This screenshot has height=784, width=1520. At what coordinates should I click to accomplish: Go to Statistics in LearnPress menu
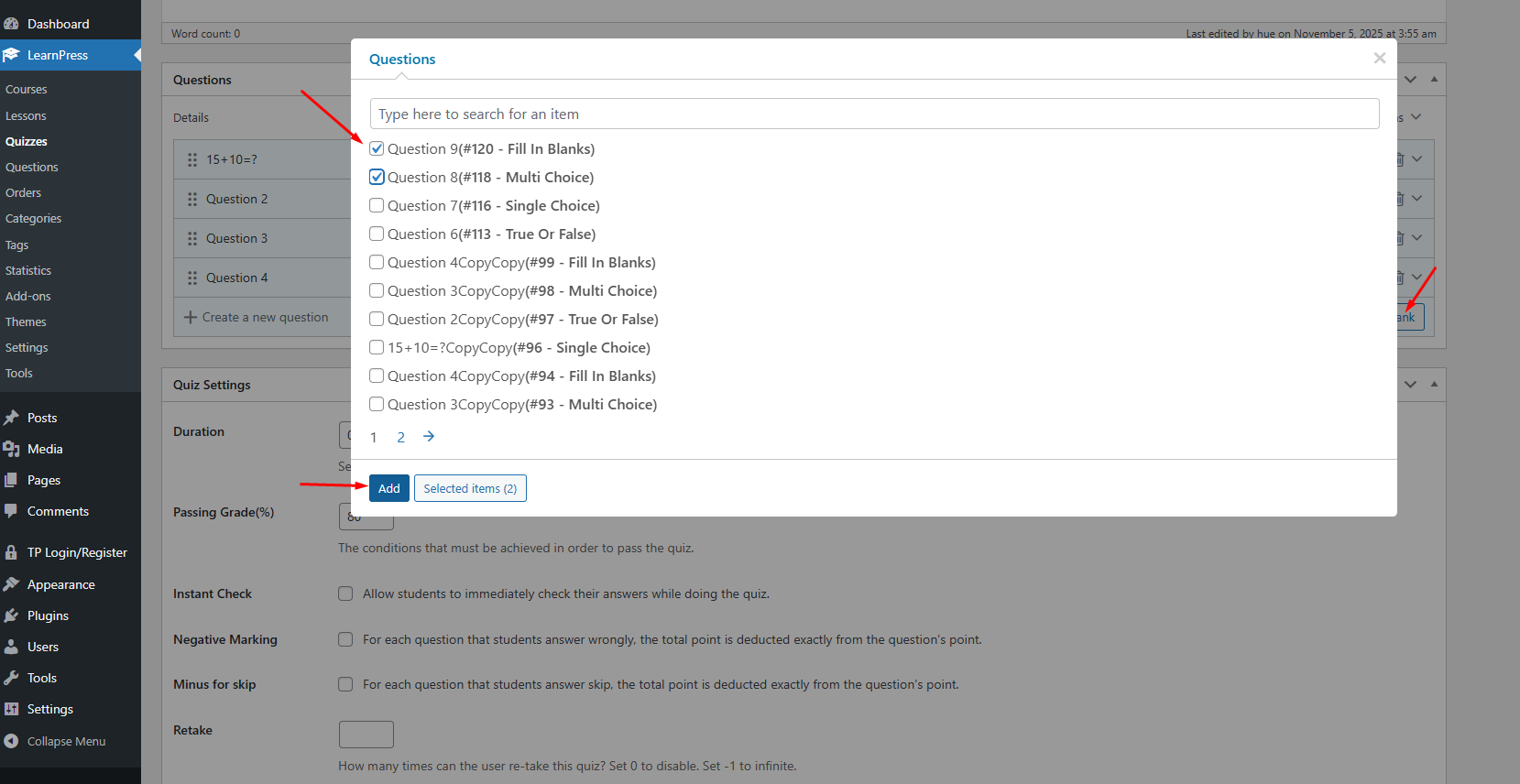coord(28,271)
